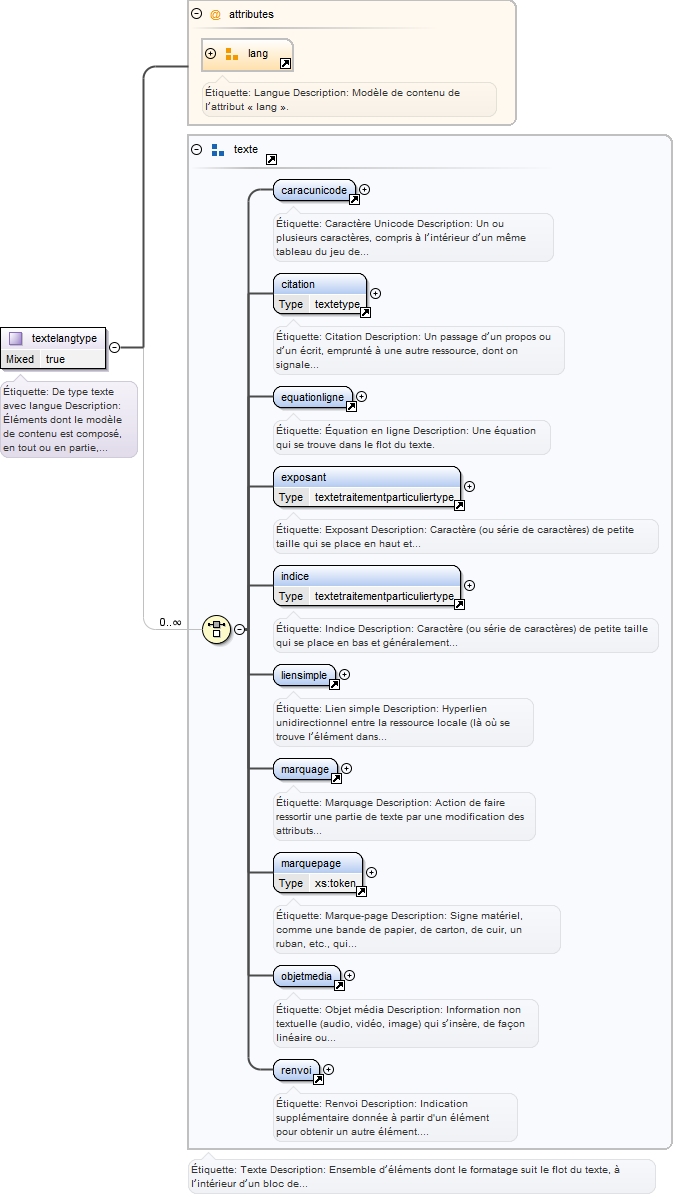
Task: Select the caracunicode element box
Action: 314,190
